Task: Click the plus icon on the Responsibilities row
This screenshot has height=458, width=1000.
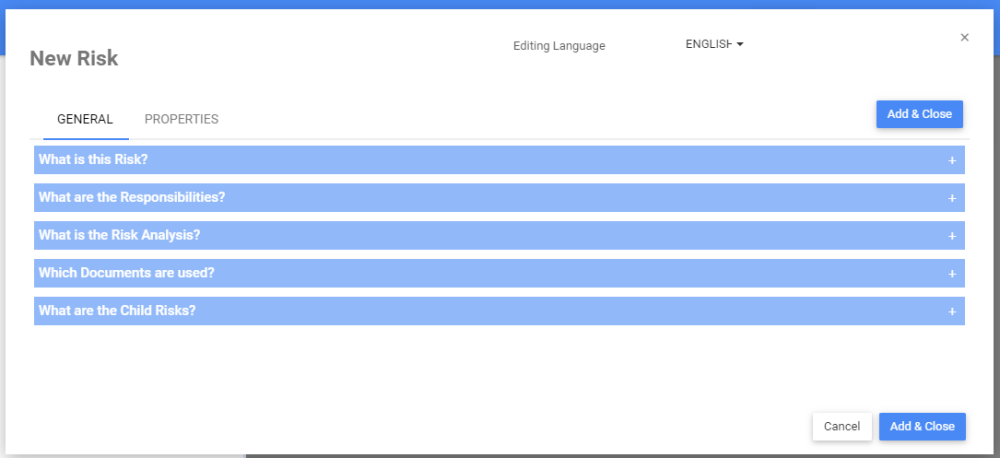Action: coord(952,198)
